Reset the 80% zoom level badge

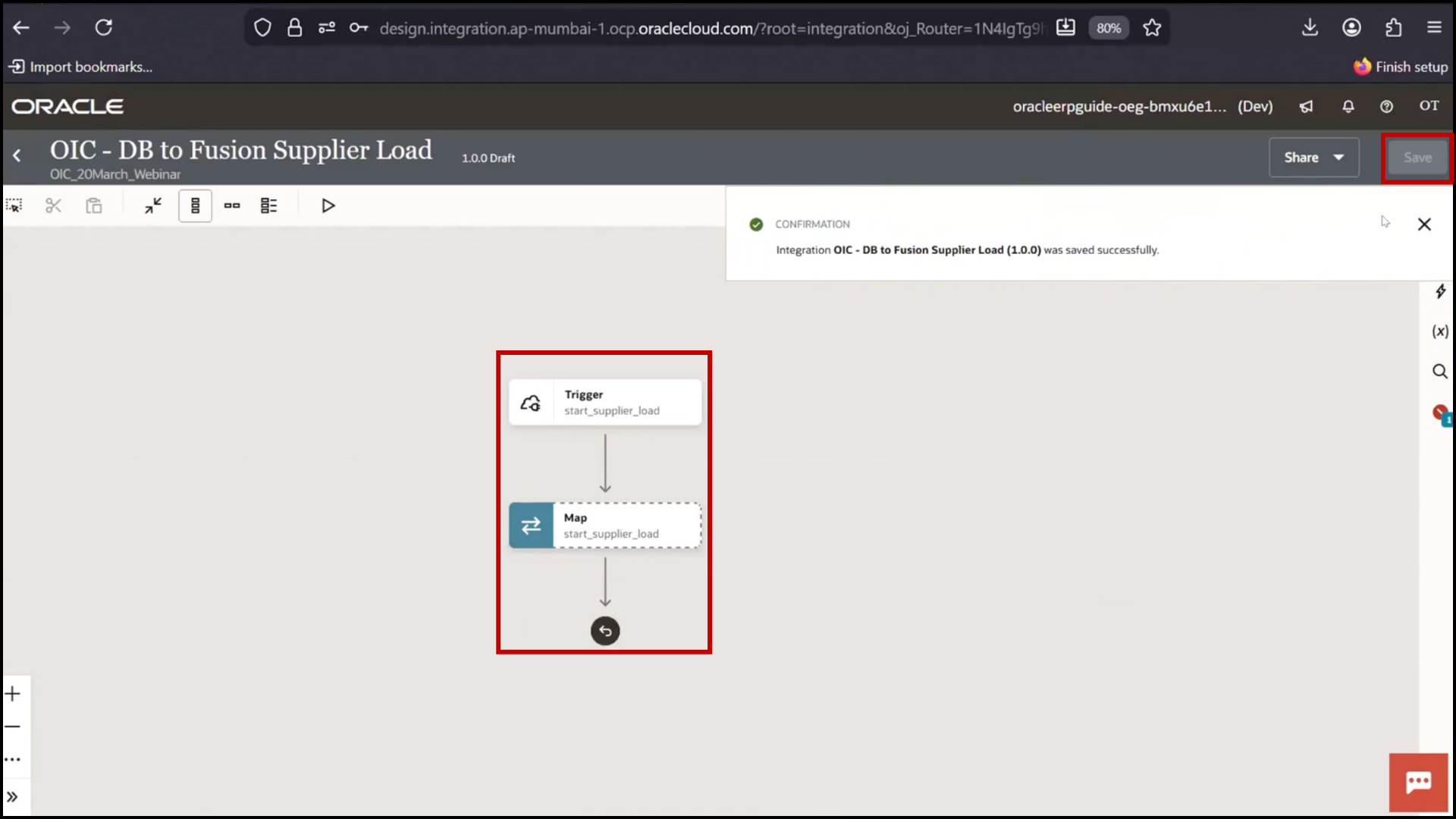pyautogui.click(x=1109, y=28)
